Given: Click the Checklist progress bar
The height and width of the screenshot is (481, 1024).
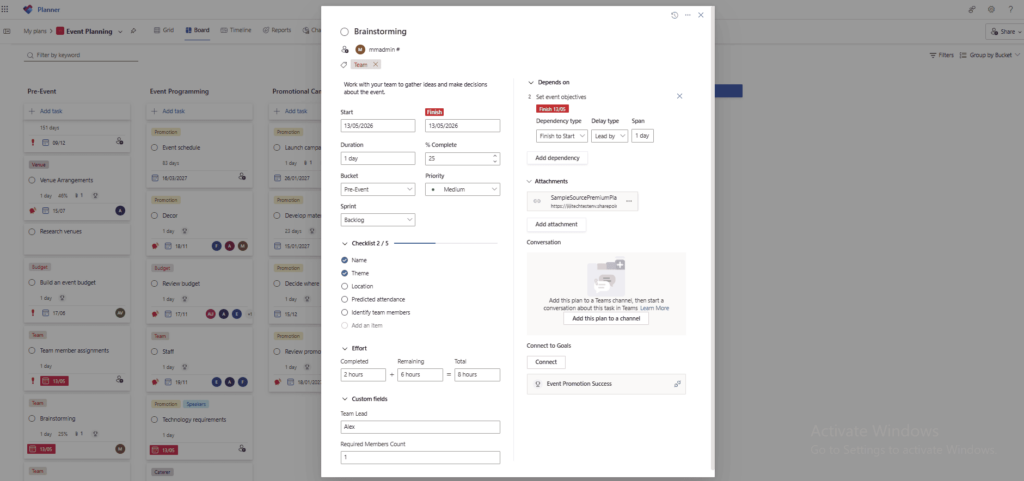Looking at the screenshot, I should (445, 243).
